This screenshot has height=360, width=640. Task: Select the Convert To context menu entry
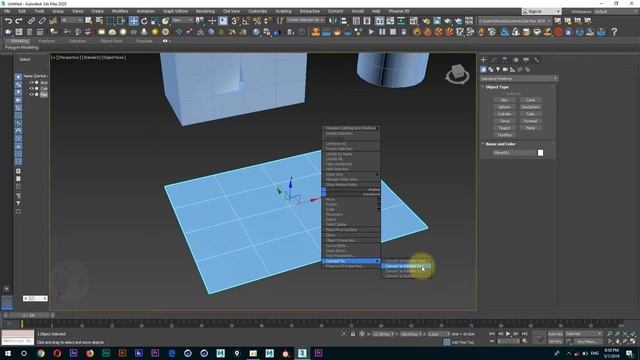point(351,261)
